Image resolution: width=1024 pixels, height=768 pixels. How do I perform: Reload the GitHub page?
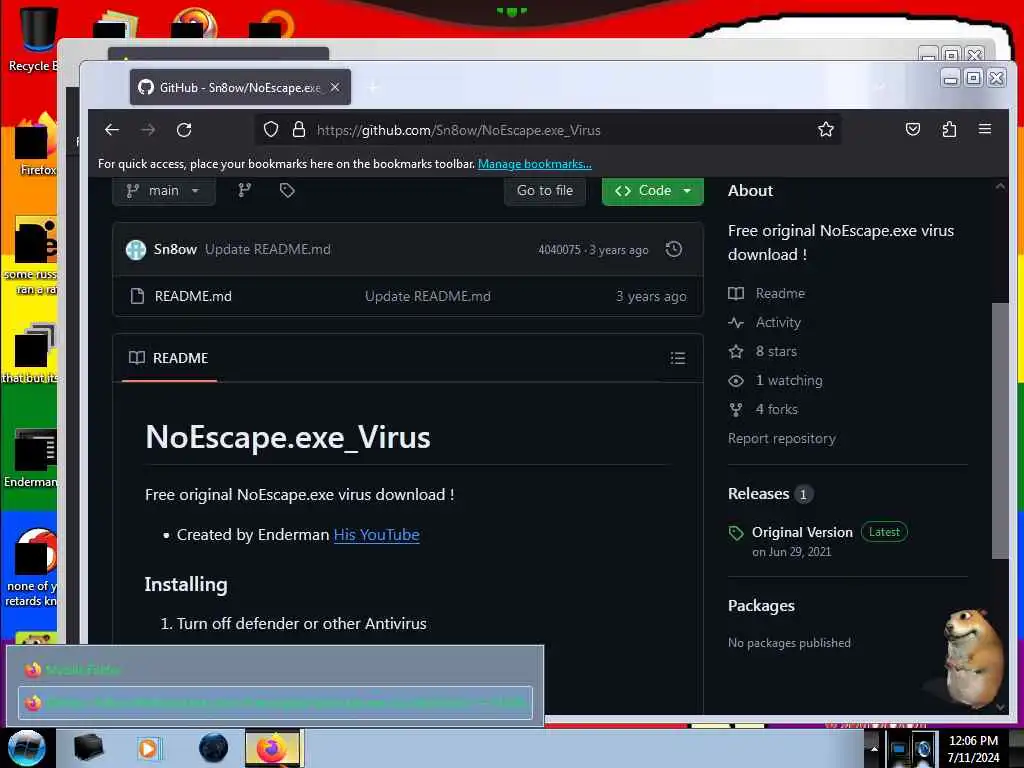point(184,130)
